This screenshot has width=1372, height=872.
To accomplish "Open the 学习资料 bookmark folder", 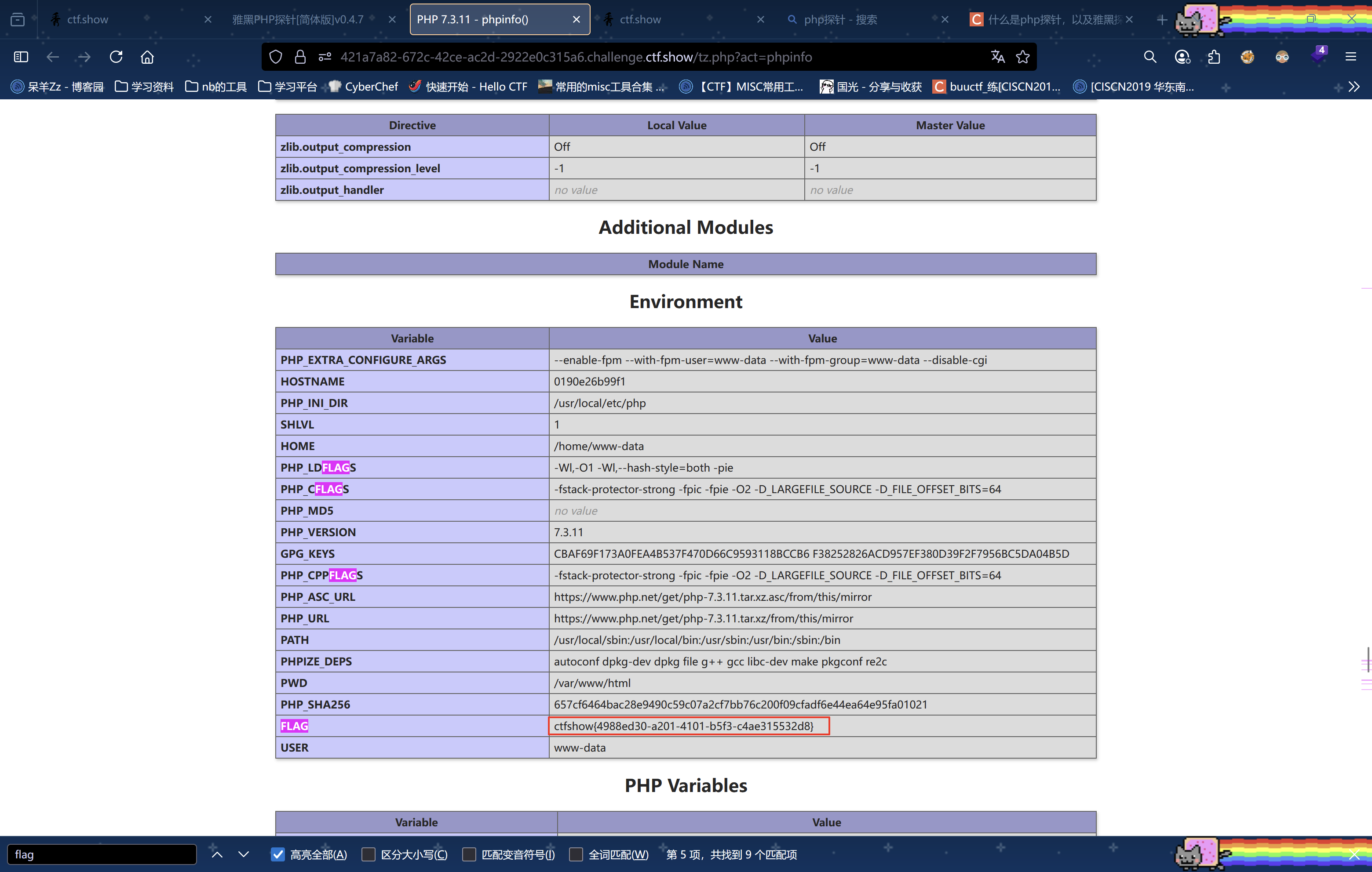I will pos(144,87).
